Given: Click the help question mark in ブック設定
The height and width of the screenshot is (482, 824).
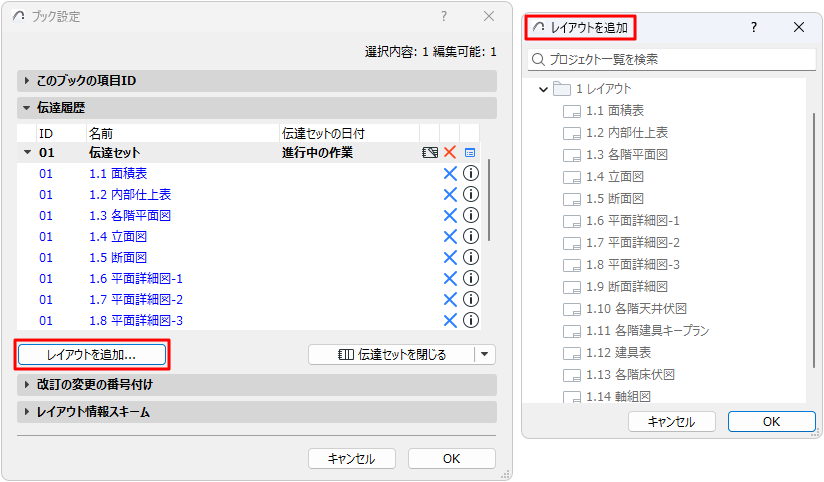Looking at the screenshot, I should (444, 16).
